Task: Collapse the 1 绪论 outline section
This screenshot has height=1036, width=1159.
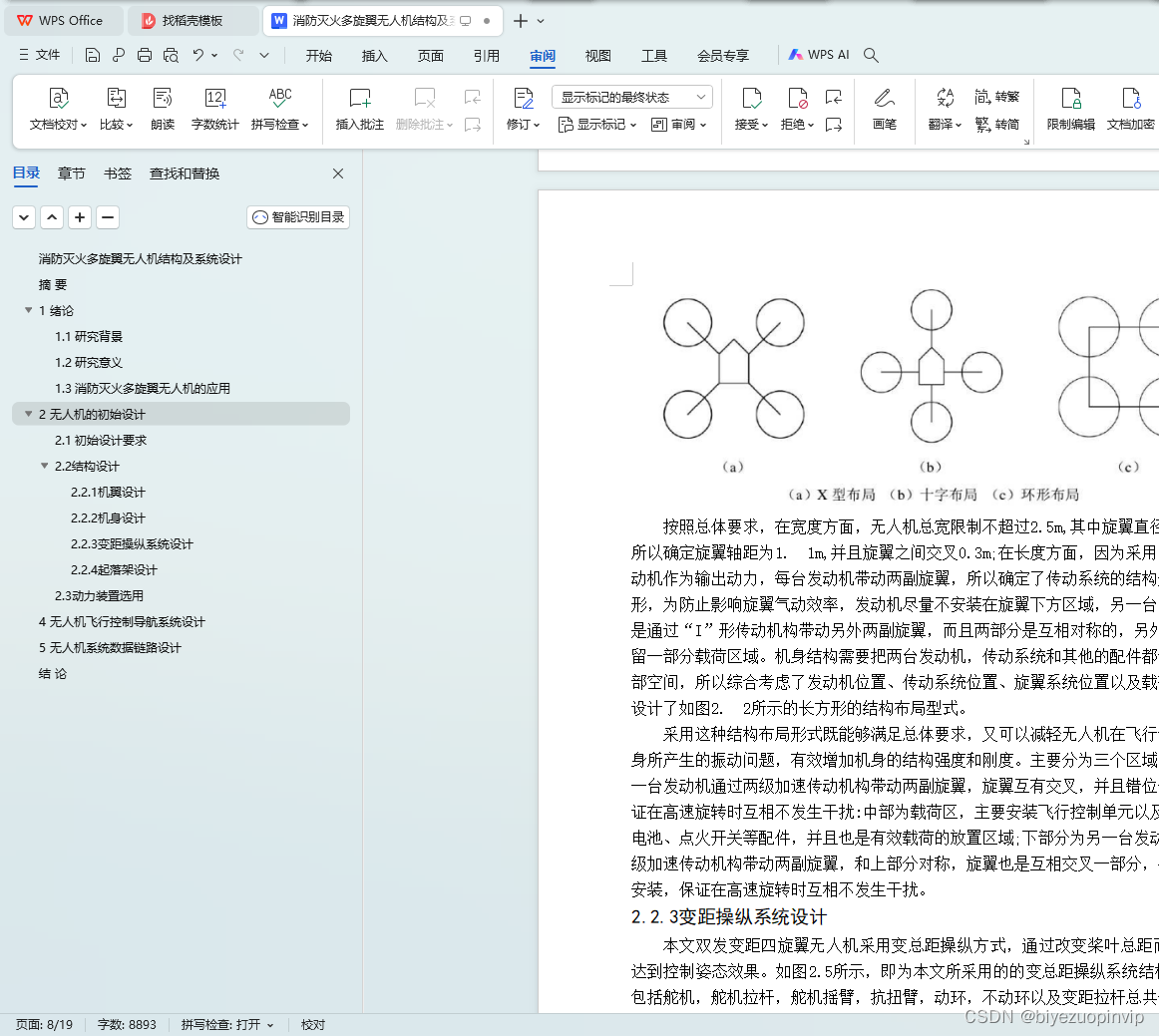Action: point(28,310)
